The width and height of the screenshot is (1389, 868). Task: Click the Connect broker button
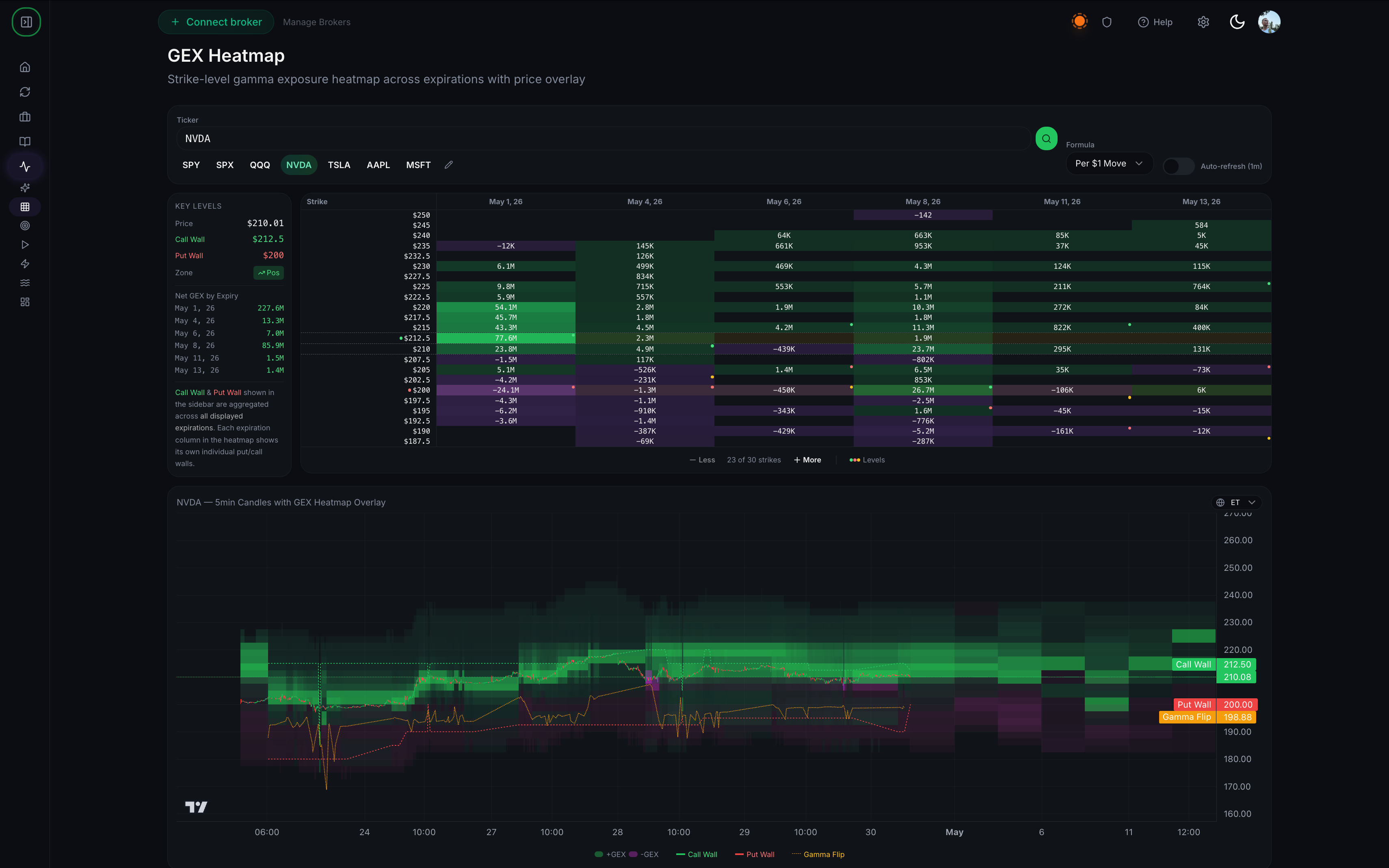216,22
